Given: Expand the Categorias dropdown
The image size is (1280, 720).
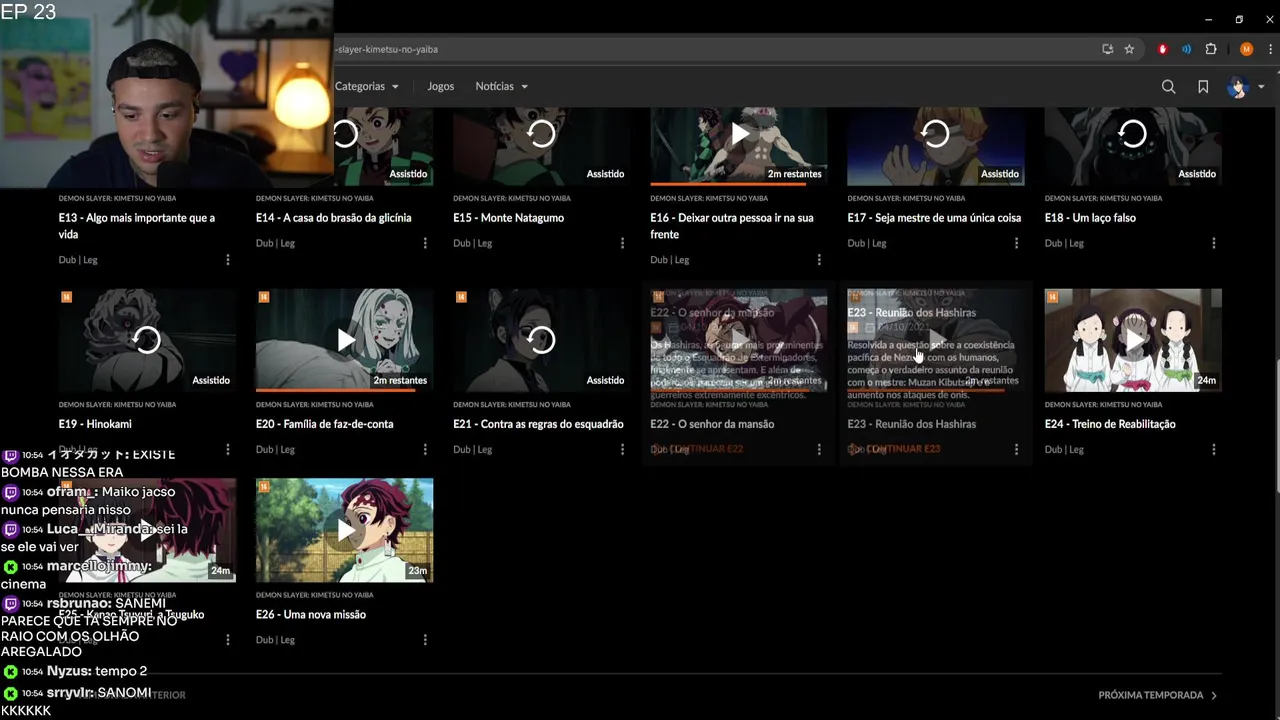Looking at the screenshot, I should tap(366, 87).
